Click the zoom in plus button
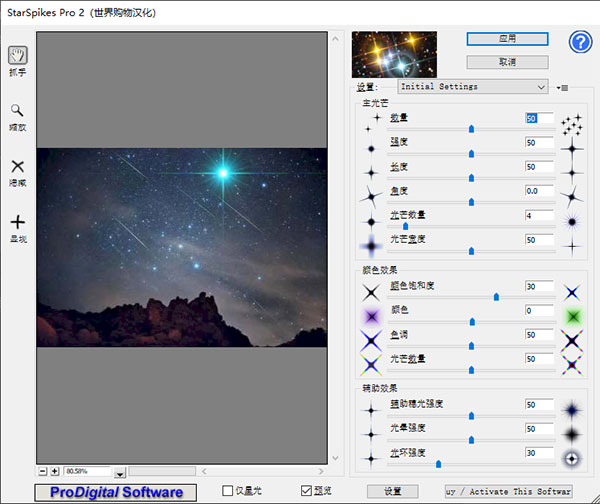600x504 pixels. pos(55,470)
